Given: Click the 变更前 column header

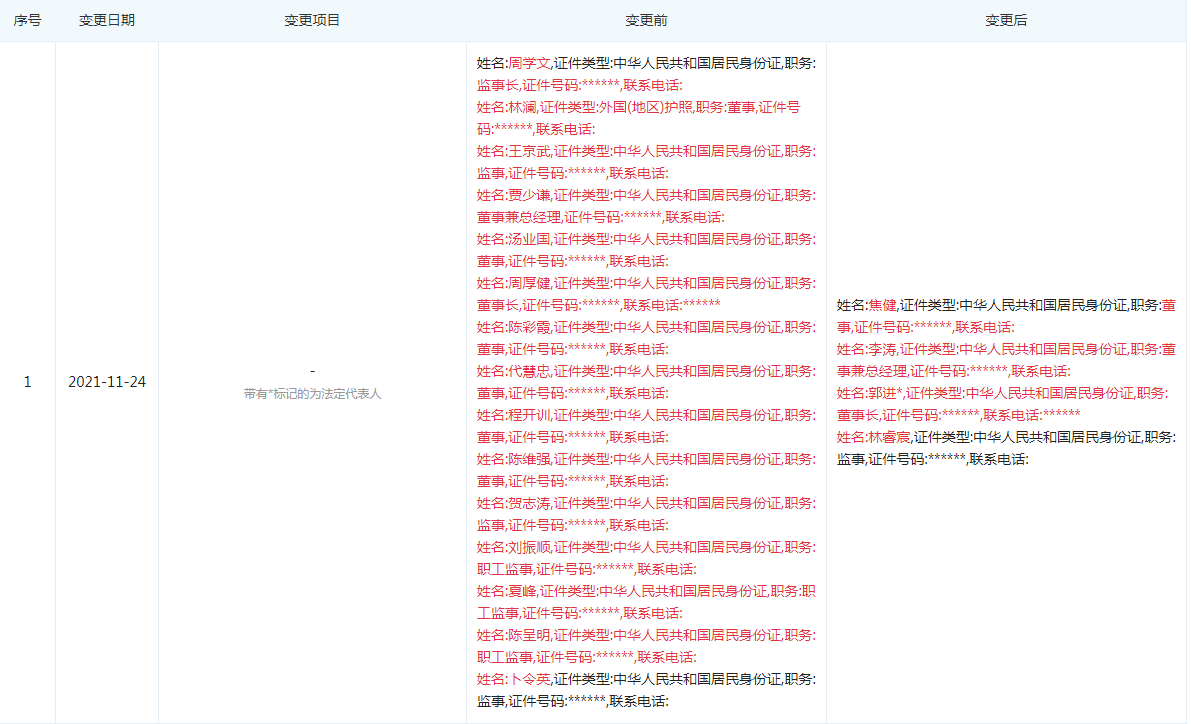Looking at the screenshot, I should 646,20.
